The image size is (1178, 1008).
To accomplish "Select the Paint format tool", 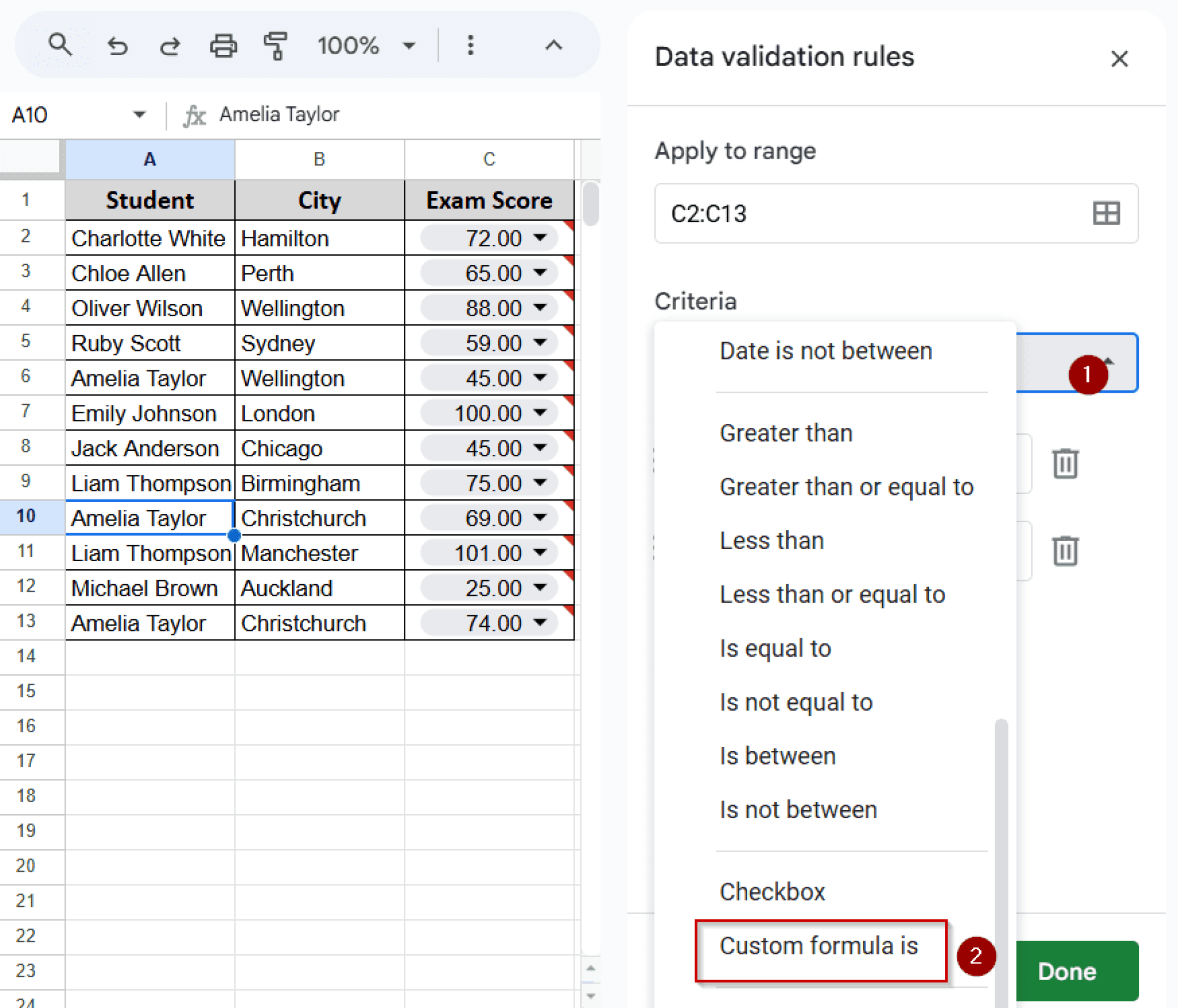I will [275, 46].
